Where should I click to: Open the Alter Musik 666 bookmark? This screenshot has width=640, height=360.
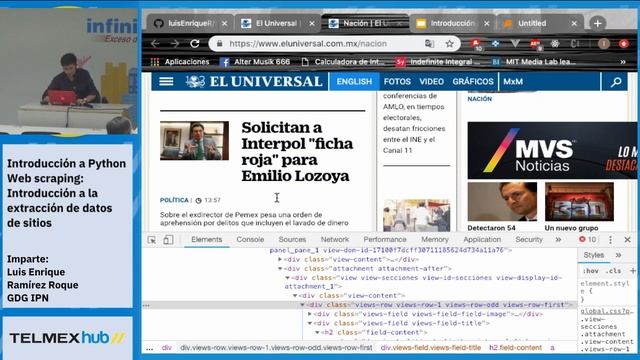point(255,62)
